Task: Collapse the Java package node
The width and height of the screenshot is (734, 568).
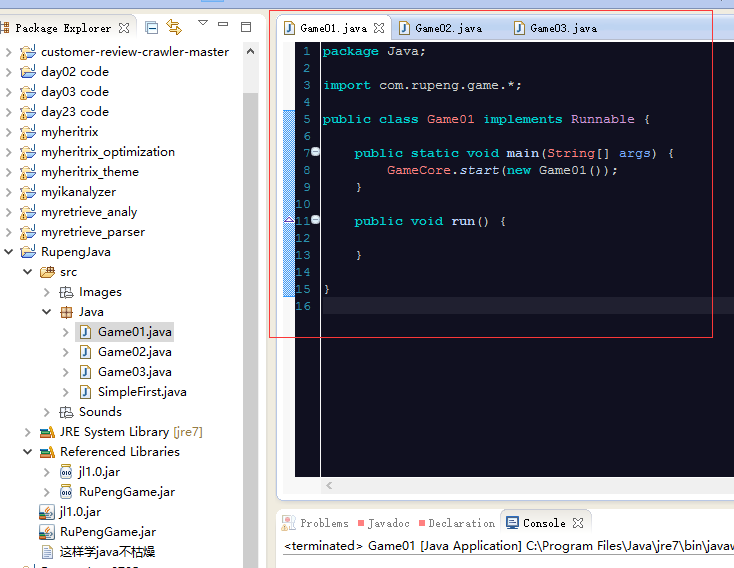Action: pos(46,312)
